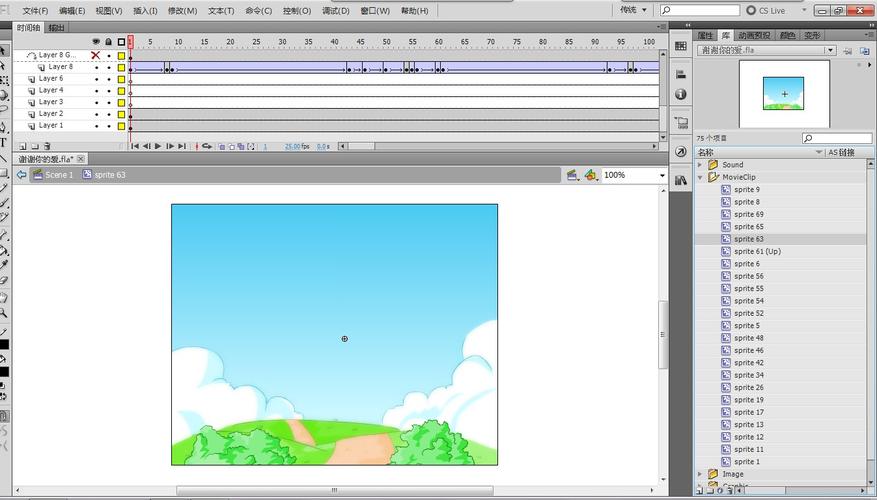Go to first frame in timeline

click(134, 146)
